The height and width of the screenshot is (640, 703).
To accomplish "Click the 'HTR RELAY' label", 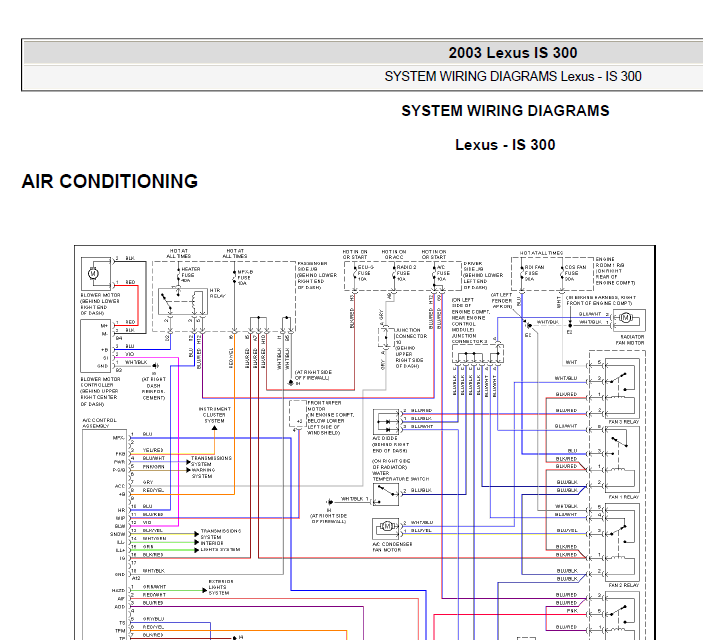I will 217,293.
